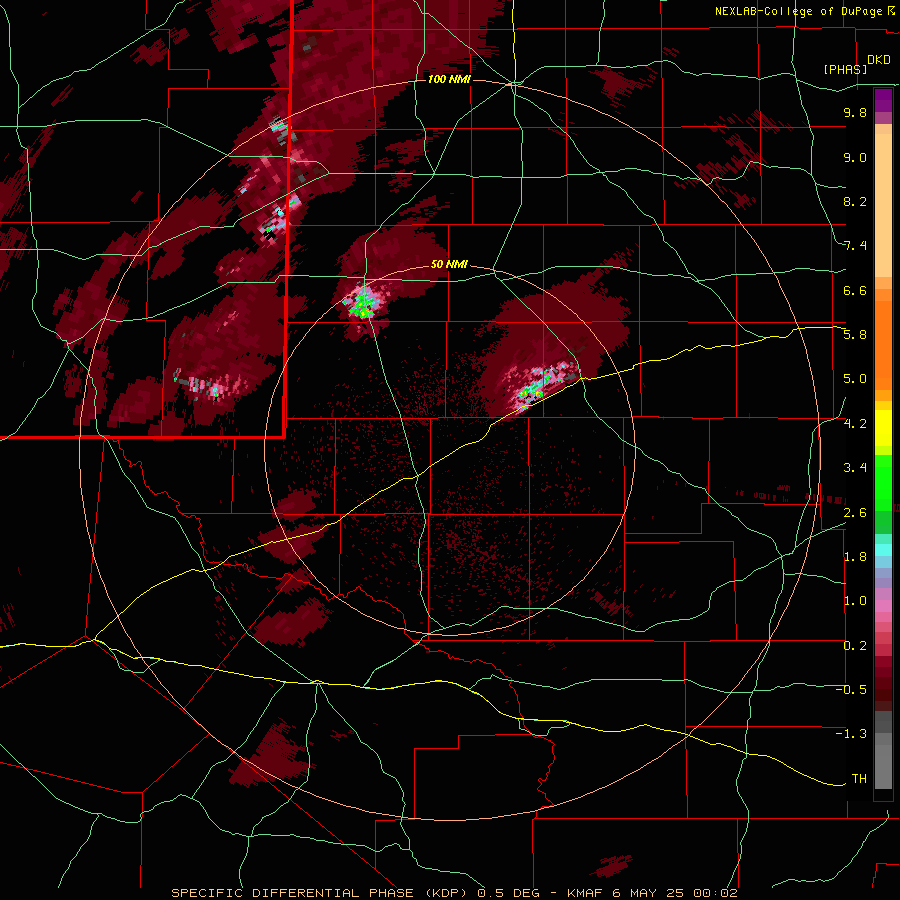Click the 1.8 scale value
The height and width of the screenshot is (900, 900).
855,557
